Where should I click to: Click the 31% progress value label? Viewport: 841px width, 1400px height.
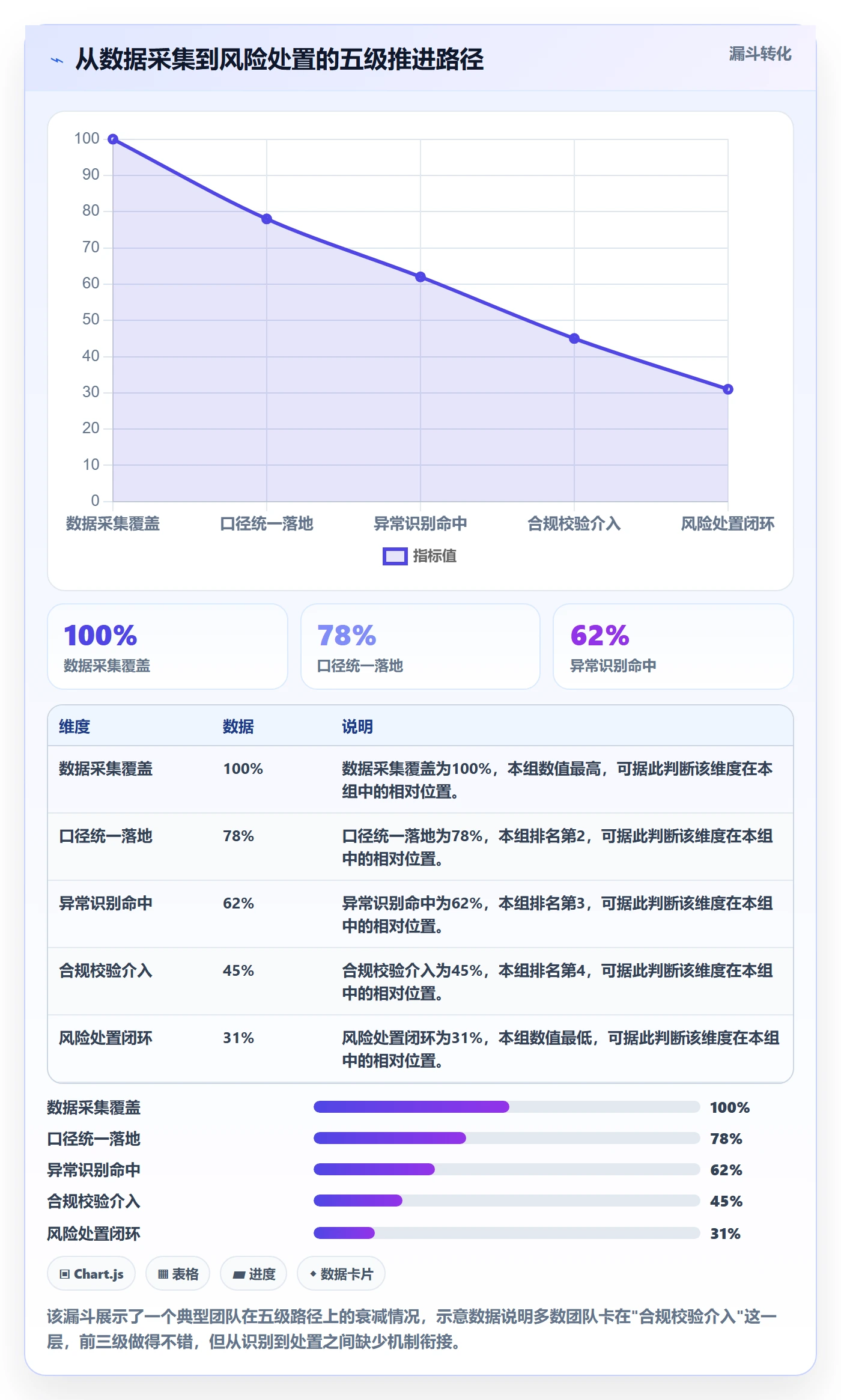pyautogui.click(x=726, y=1234)
